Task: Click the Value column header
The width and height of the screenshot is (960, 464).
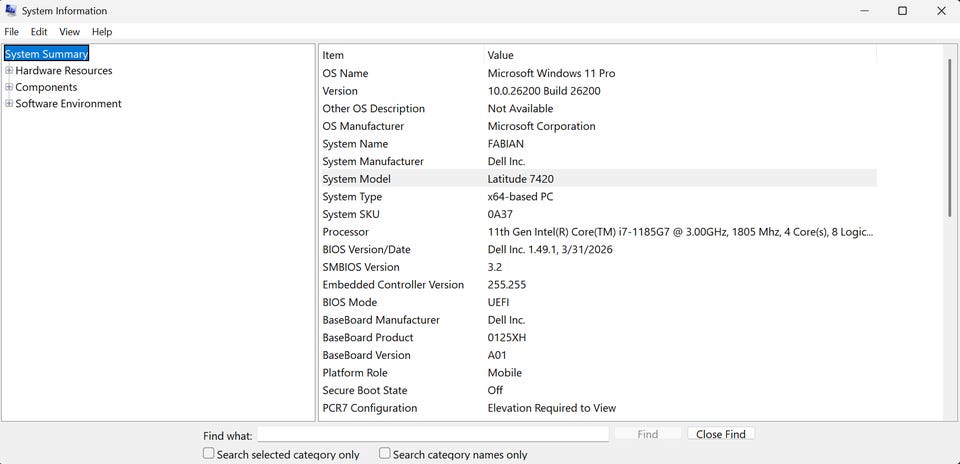Action: 680,55
